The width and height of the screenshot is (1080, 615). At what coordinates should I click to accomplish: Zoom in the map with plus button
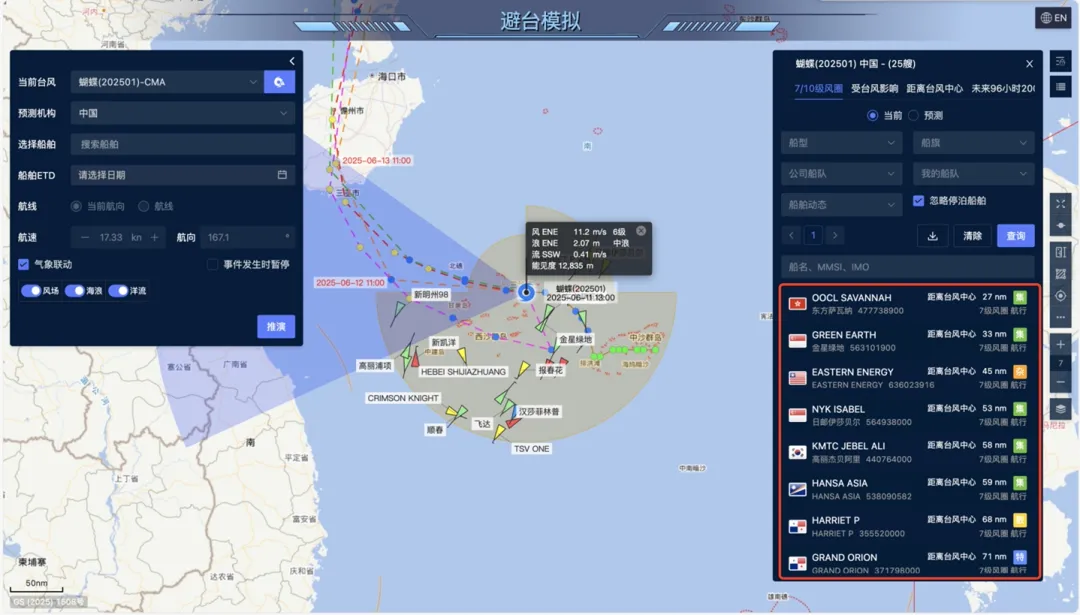click(1061, 344)
